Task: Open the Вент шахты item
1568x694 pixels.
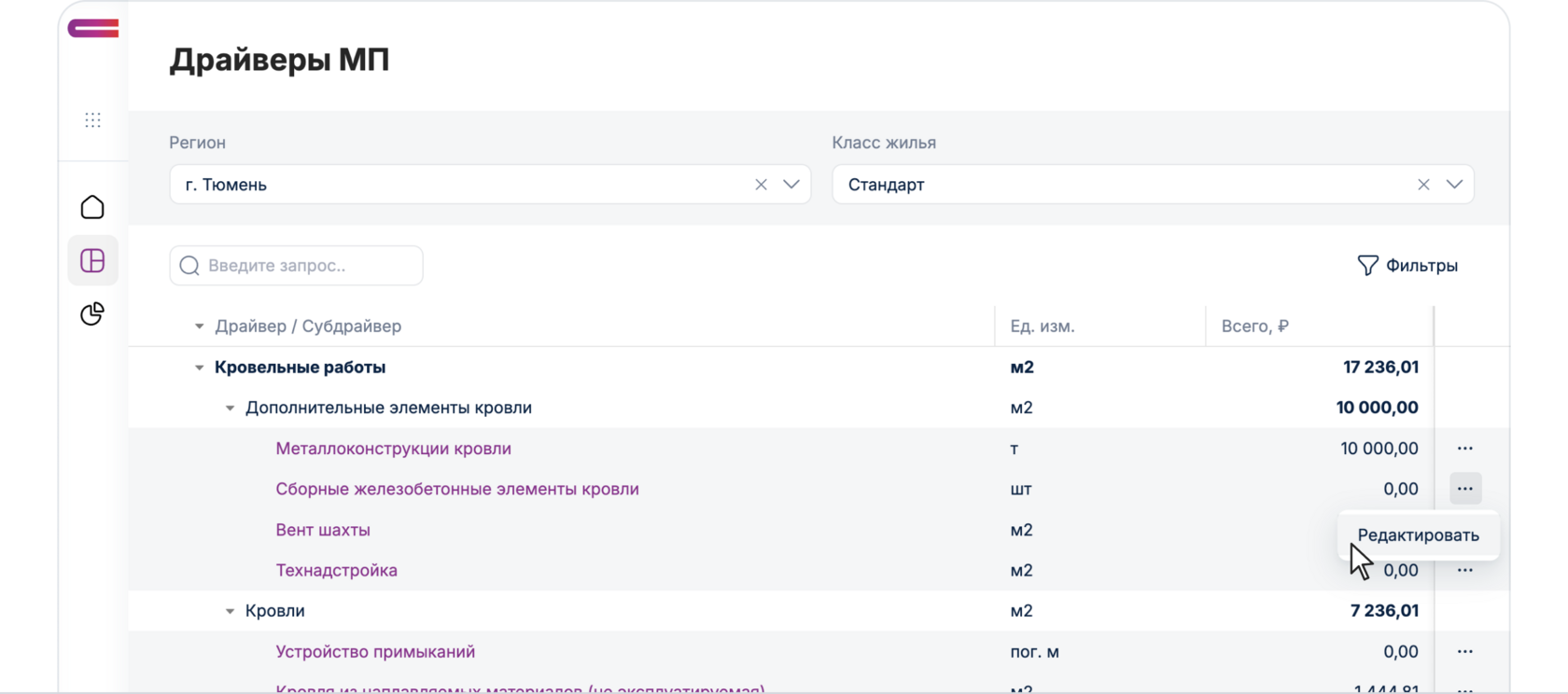Action: pyautogui.click(x=323, y=530)
